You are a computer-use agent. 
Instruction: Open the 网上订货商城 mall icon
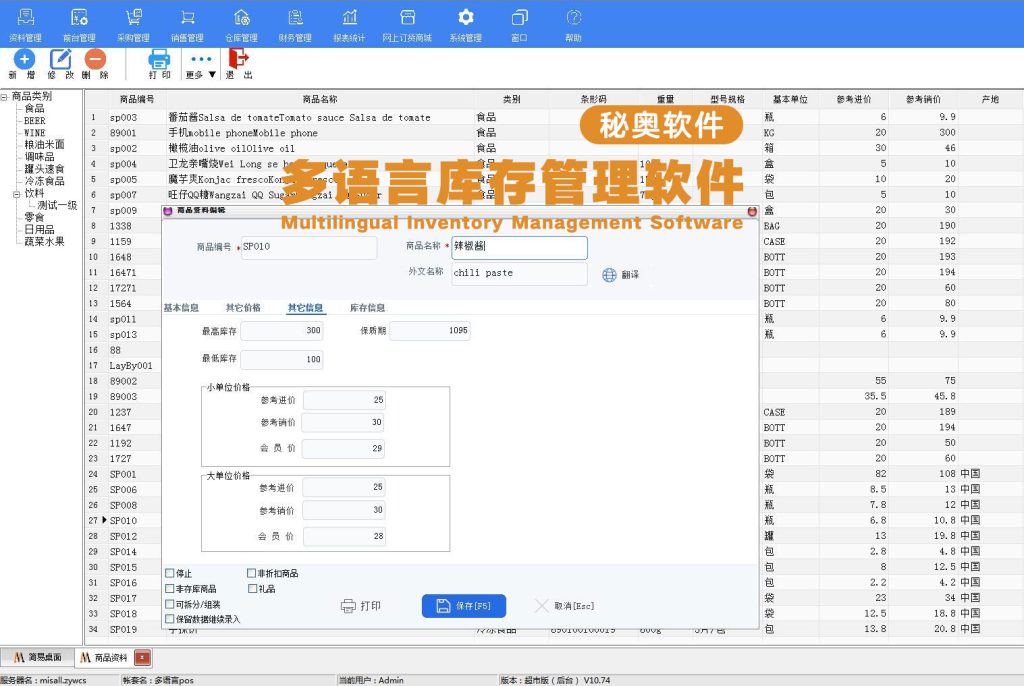pos(407,22)
